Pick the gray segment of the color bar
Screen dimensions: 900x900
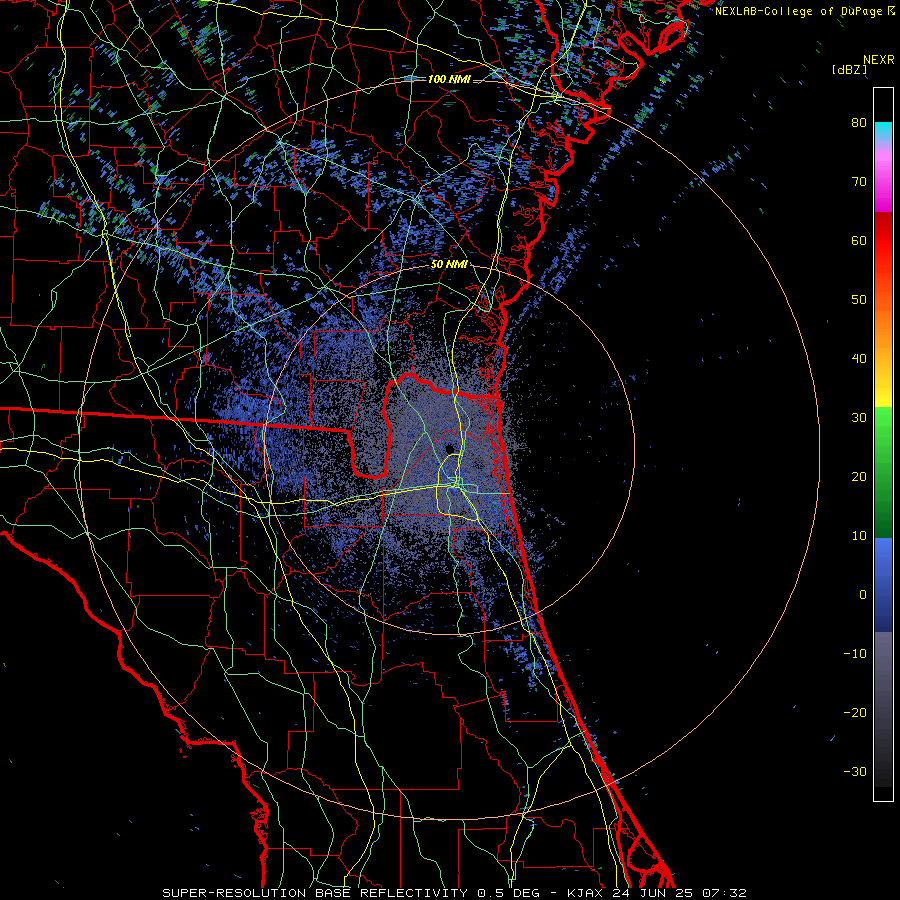(x=883, y=709)
